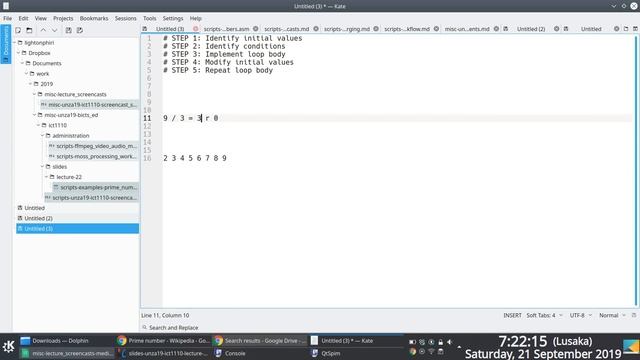Collapse the Dropbox folder in the tree

[18, 53]
